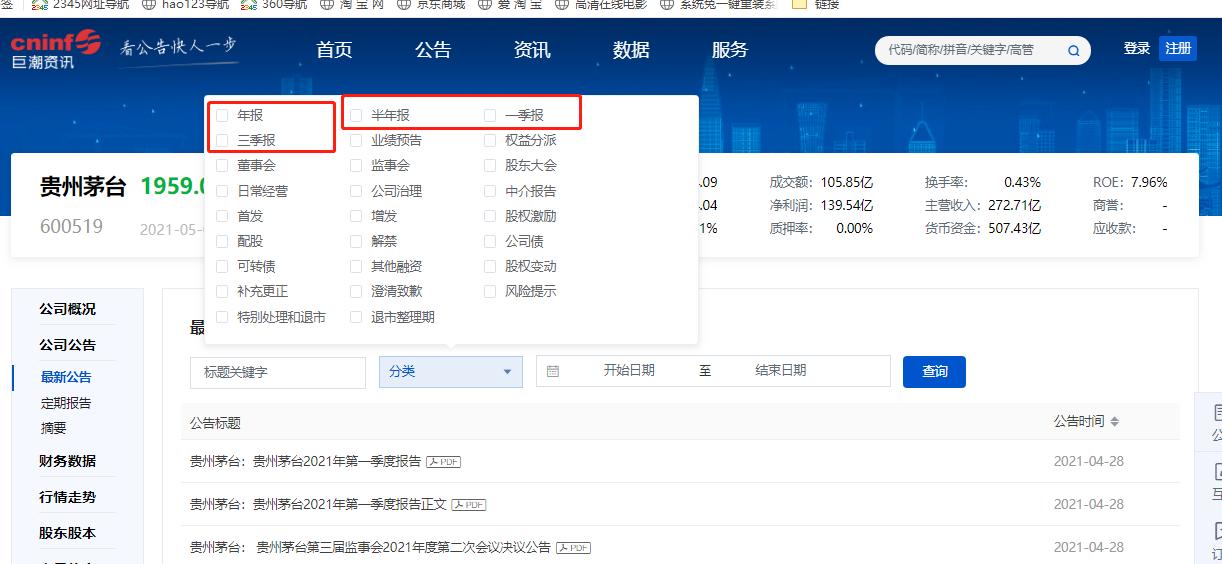Tick the 公司治理 checkbox

356,191
